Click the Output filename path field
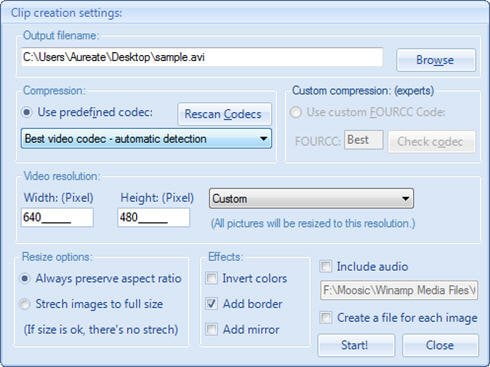 point(202,57)
